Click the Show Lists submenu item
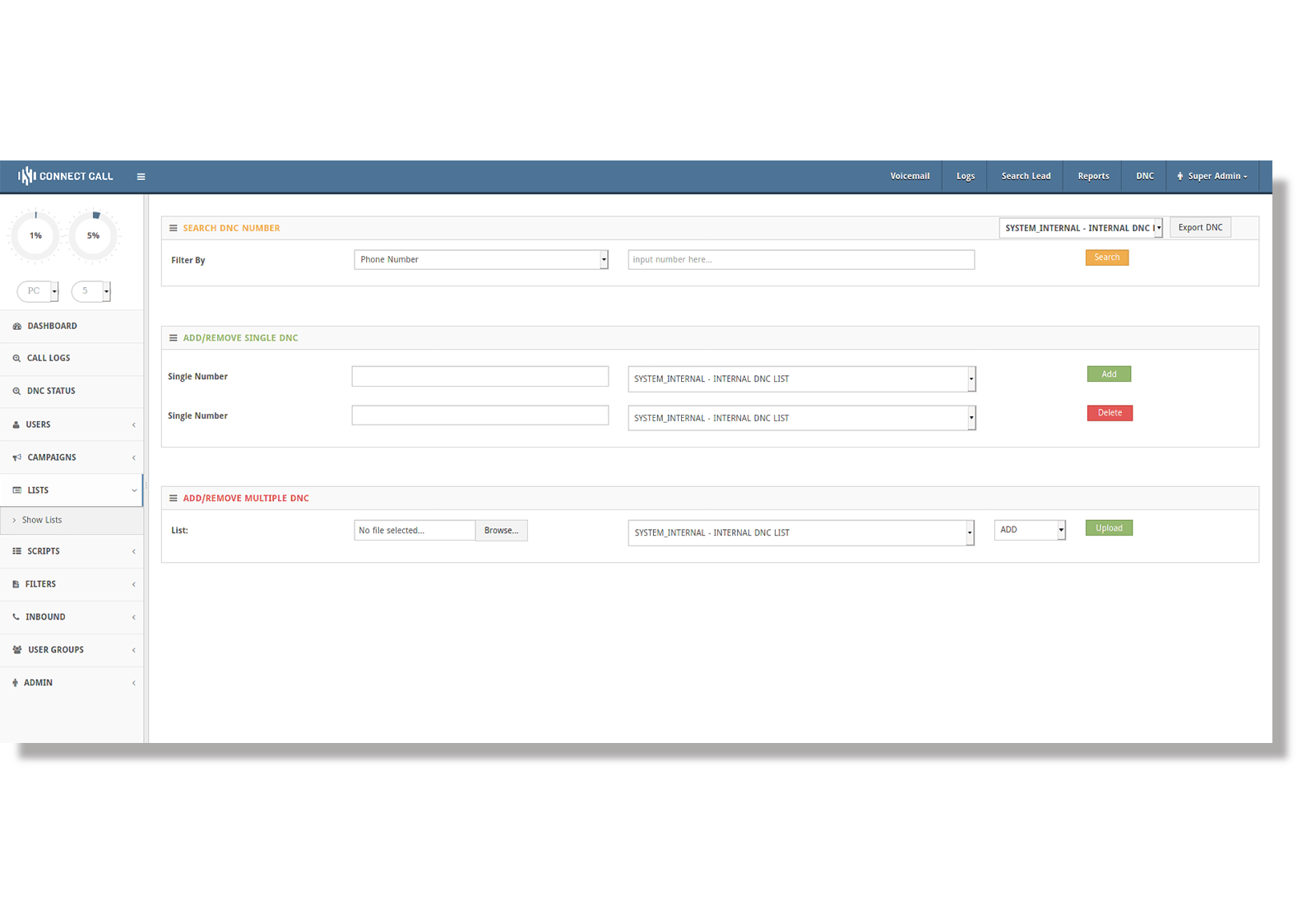The width and height of the screenshot is (1316, 924). (42, 521)
